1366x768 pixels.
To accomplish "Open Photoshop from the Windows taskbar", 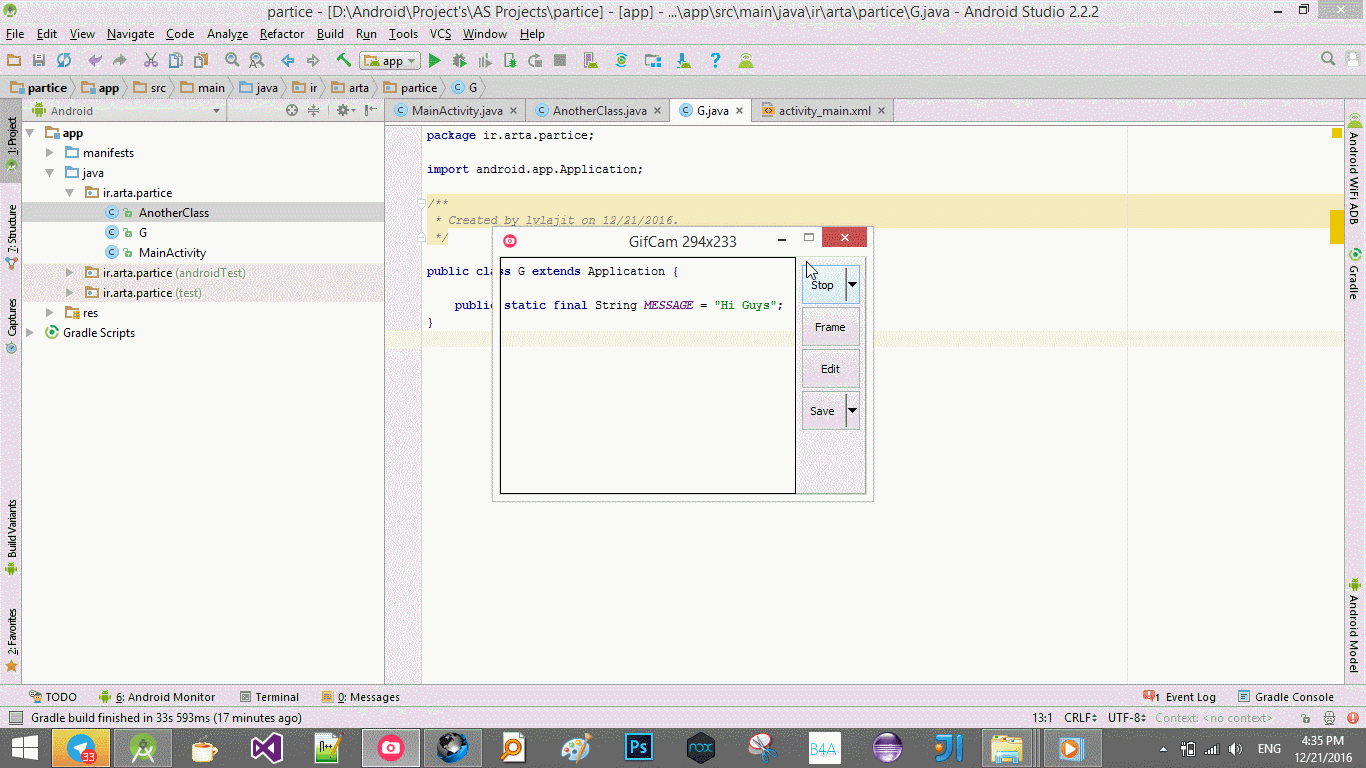I will tap(638, 747).
